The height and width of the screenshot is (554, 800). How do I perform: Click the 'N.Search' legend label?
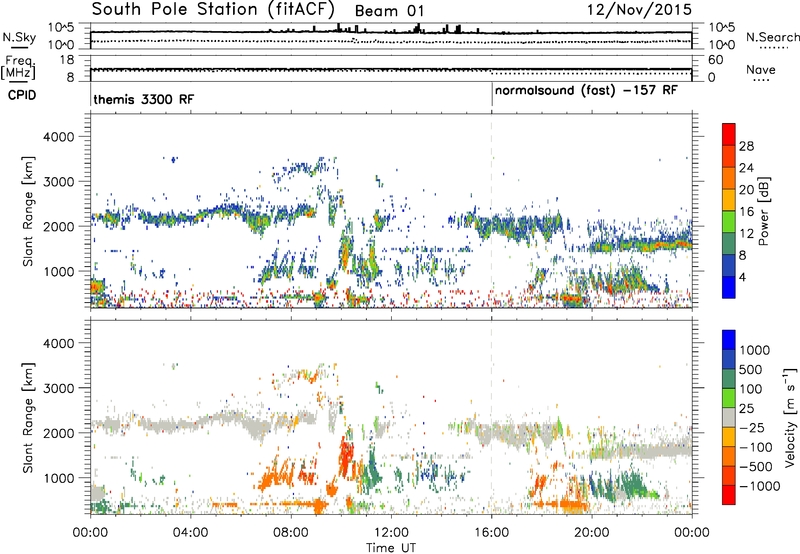pos(773,37)
